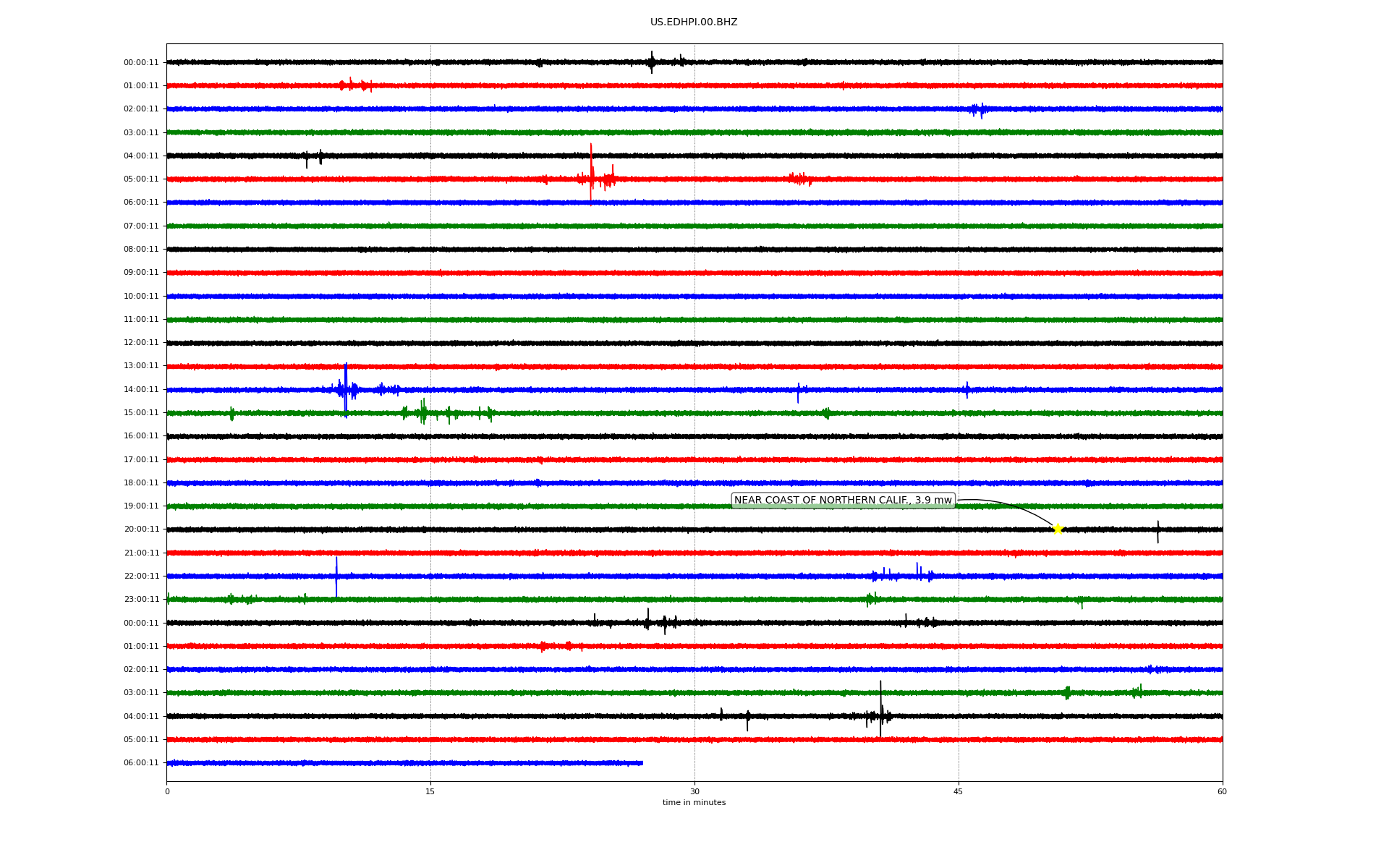Viewport: 1389px width, 868px height.
Task: Click the tall blue spike on the 14:00:11 trace
Action: (346, 390)
